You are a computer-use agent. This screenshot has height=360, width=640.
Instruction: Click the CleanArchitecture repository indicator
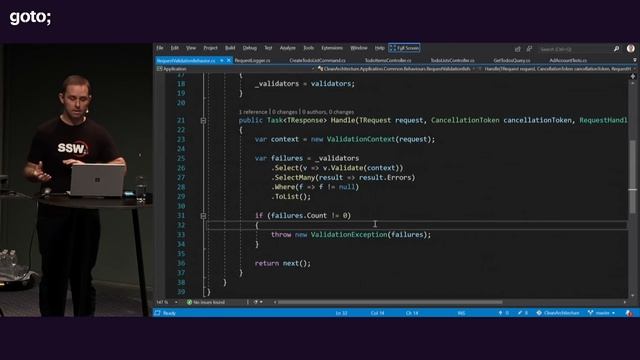click(558, 313)
